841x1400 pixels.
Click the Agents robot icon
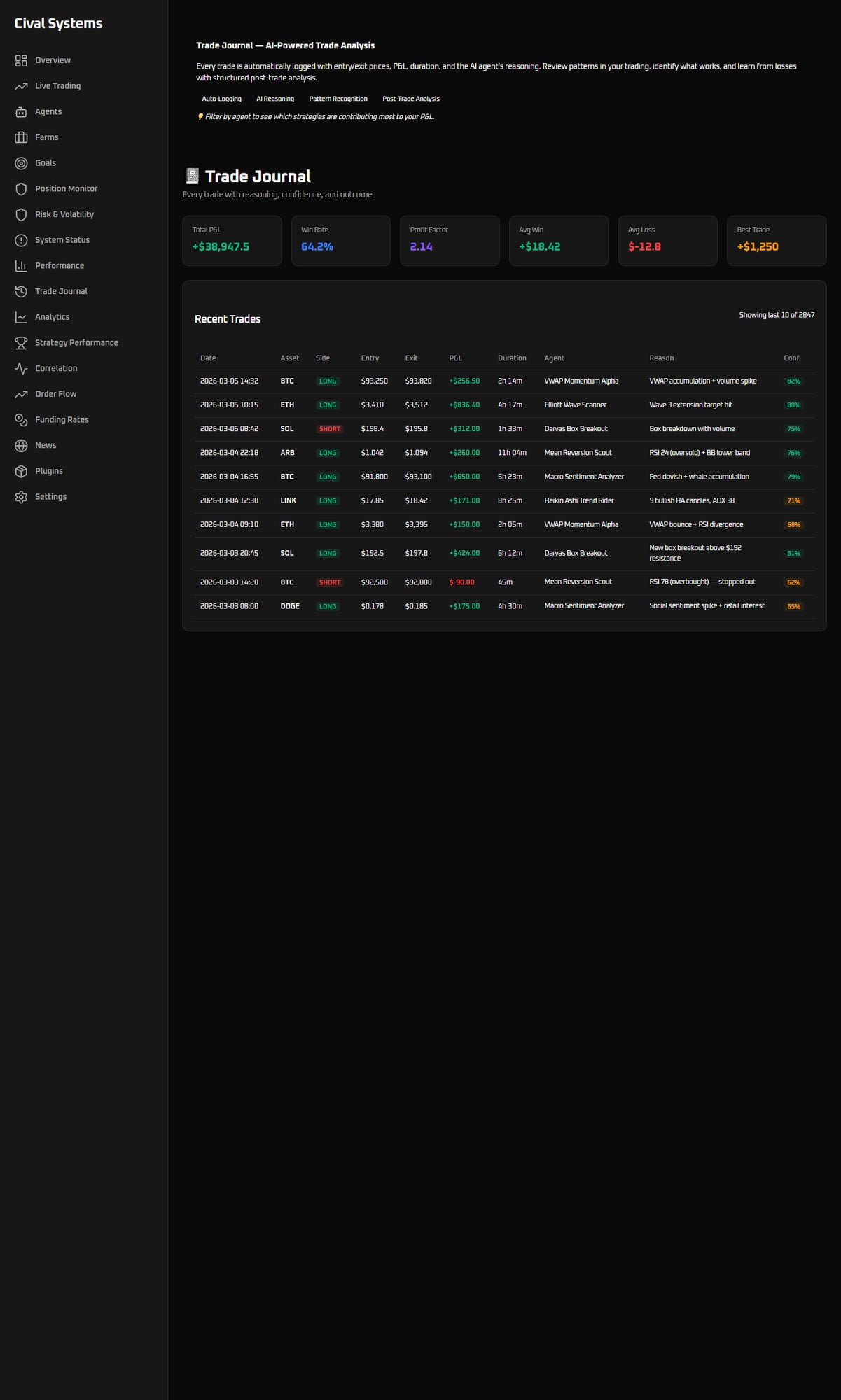pyautogui.click(x=21, y=112)
